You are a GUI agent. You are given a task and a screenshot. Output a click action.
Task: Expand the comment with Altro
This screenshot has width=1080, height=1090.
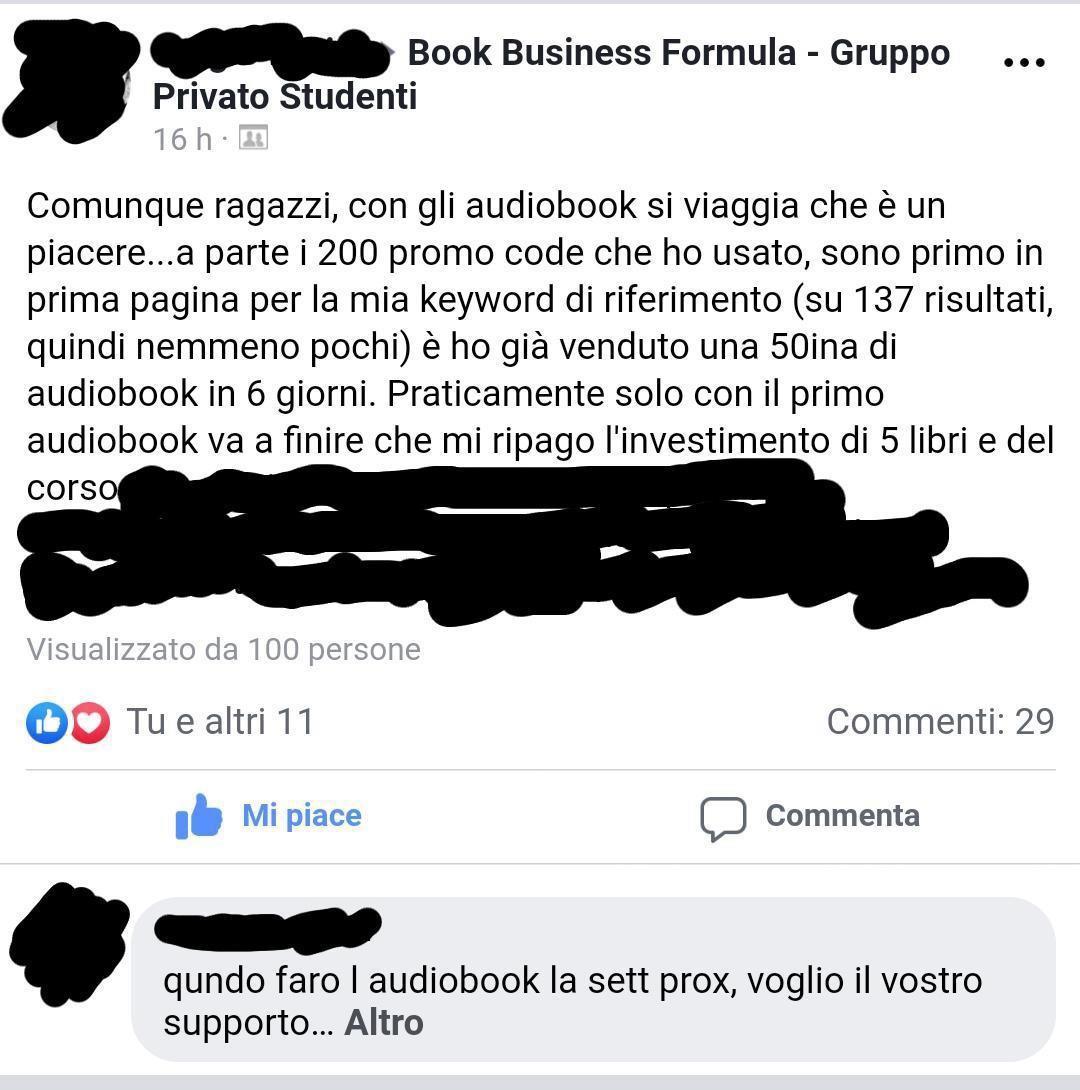[384, 1023]
